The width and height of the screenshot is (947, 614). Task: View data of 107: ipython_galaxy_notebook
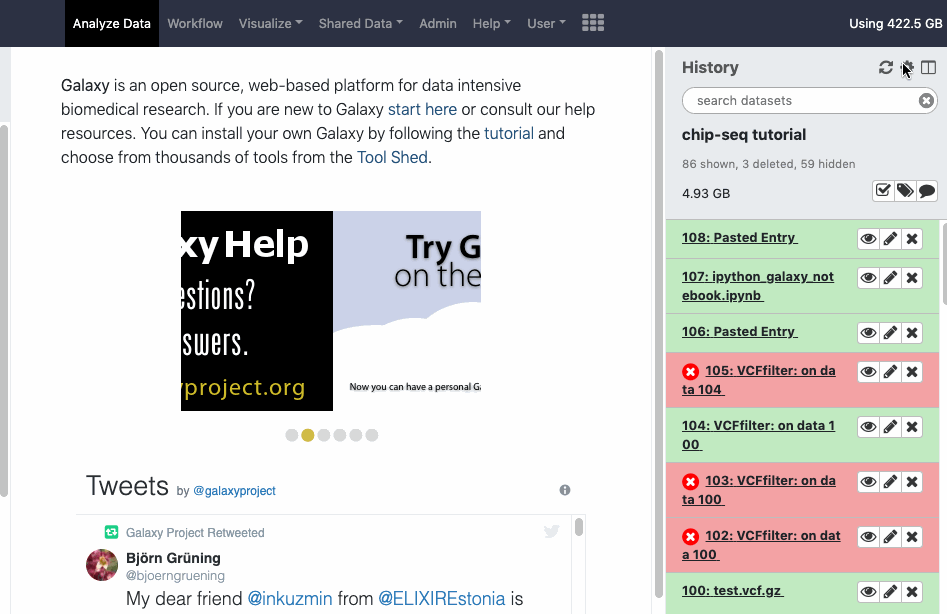[x=868, y=278]
